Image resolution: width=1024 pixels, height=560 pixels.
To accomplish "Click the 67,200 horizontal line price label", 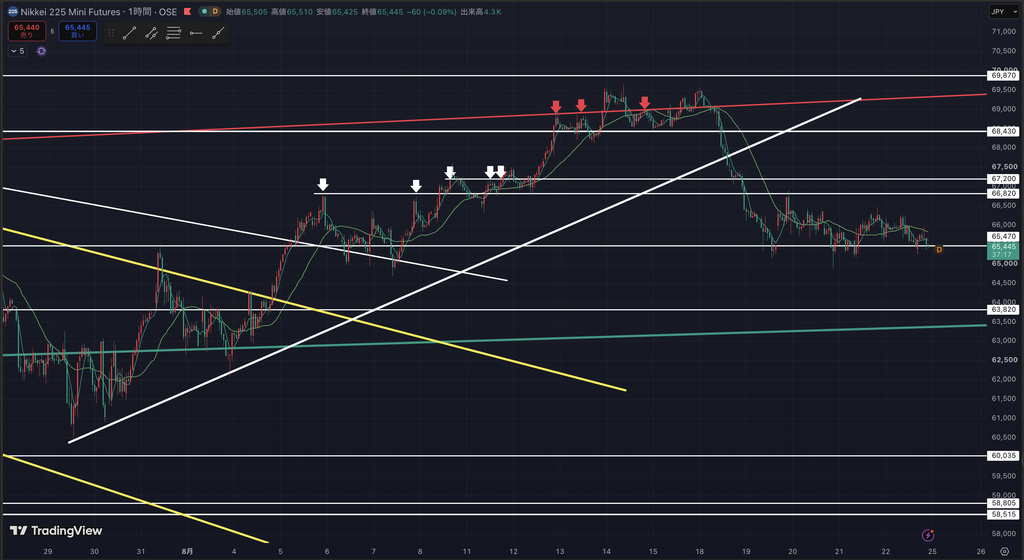I will 1003,179.
